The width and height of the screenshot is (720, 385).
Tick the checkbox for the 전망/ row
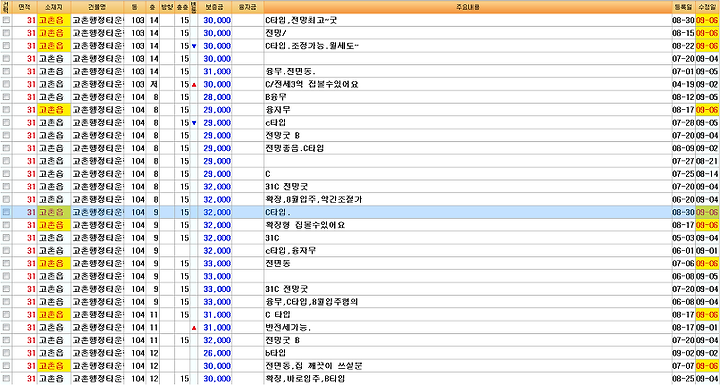[x=6, y=33]
